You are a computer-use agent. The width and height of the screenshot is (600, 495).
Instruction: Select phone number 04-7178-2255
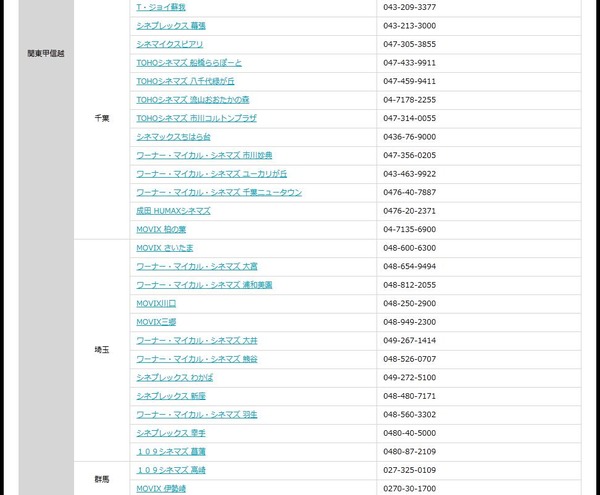tap(409, 100)
